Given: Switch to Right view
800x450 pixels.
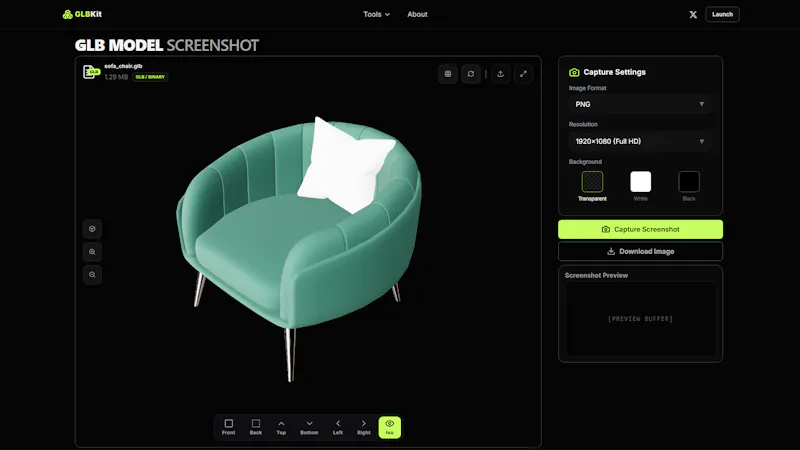Looking at the screenshot, I should click(x=364, y=427).
